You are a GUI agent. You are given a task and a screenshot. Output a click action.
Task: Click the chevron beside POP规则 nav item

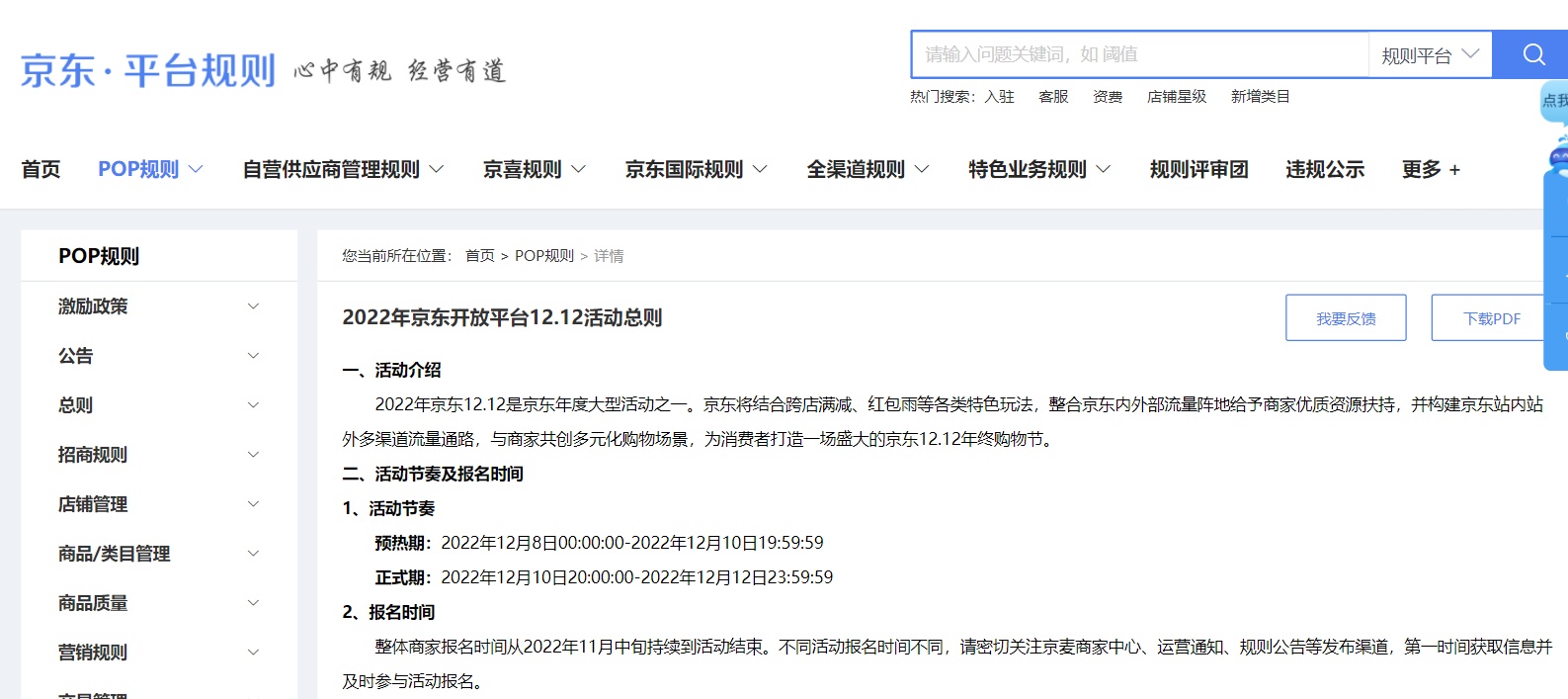click(x=196, y=169)
